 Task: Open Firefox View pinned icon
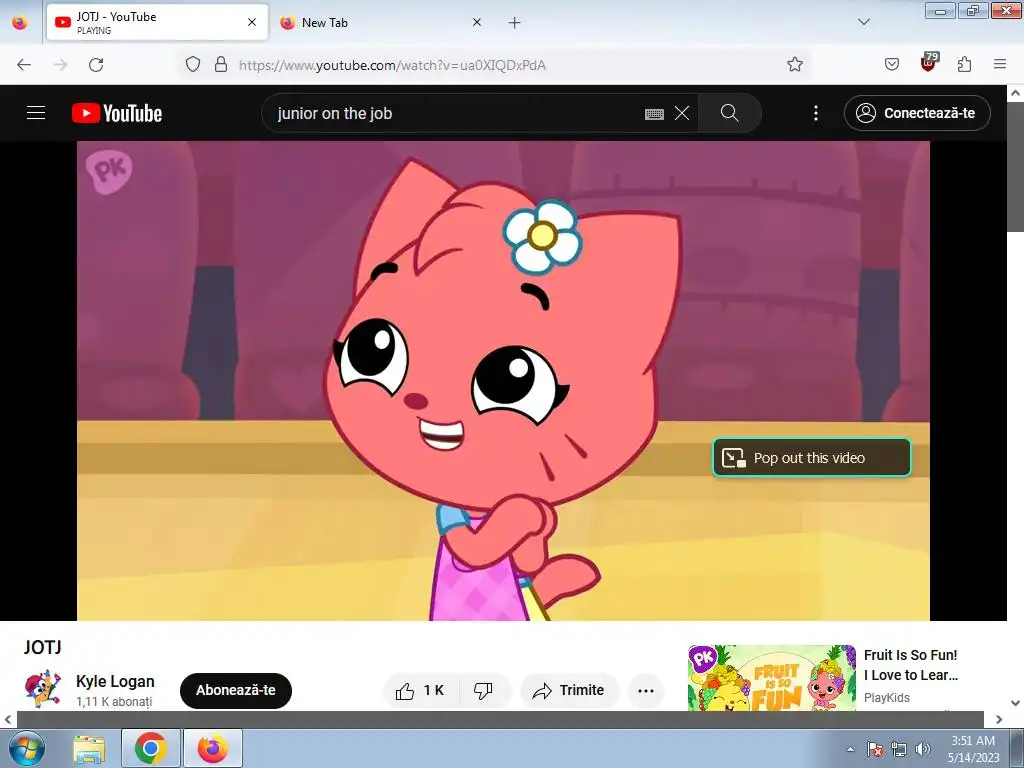[x=20, y=22]
